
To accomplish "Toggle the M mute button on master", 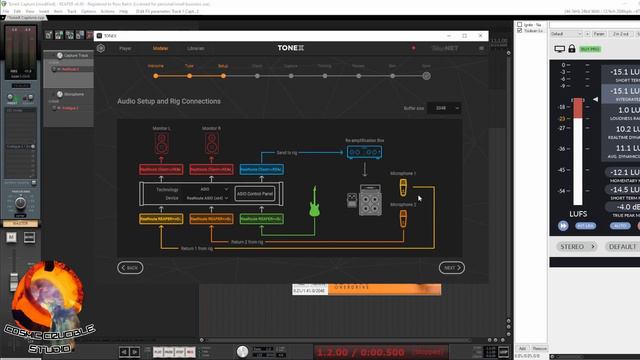I will (11, 237).
